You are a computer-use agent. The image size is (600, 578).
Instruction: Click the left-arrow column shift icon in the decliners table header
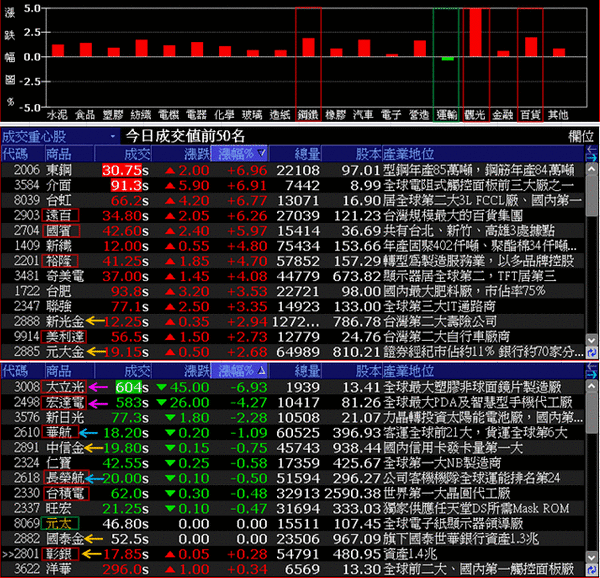(x=592, y=366)
